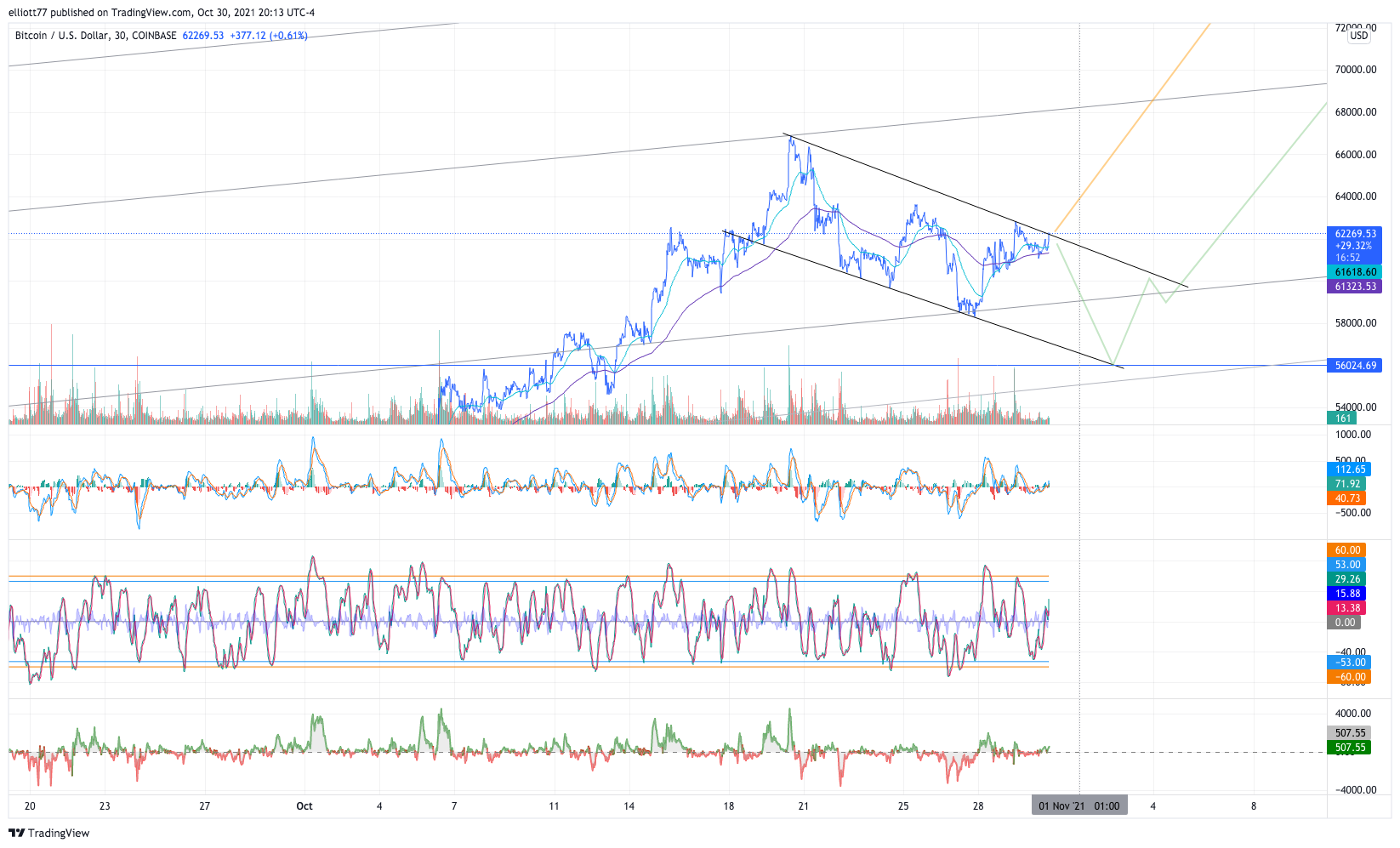Viewport: 1400px width, 848px height.
Task: Click the TradingView logo at bottom left
Action: click(48, 833)
